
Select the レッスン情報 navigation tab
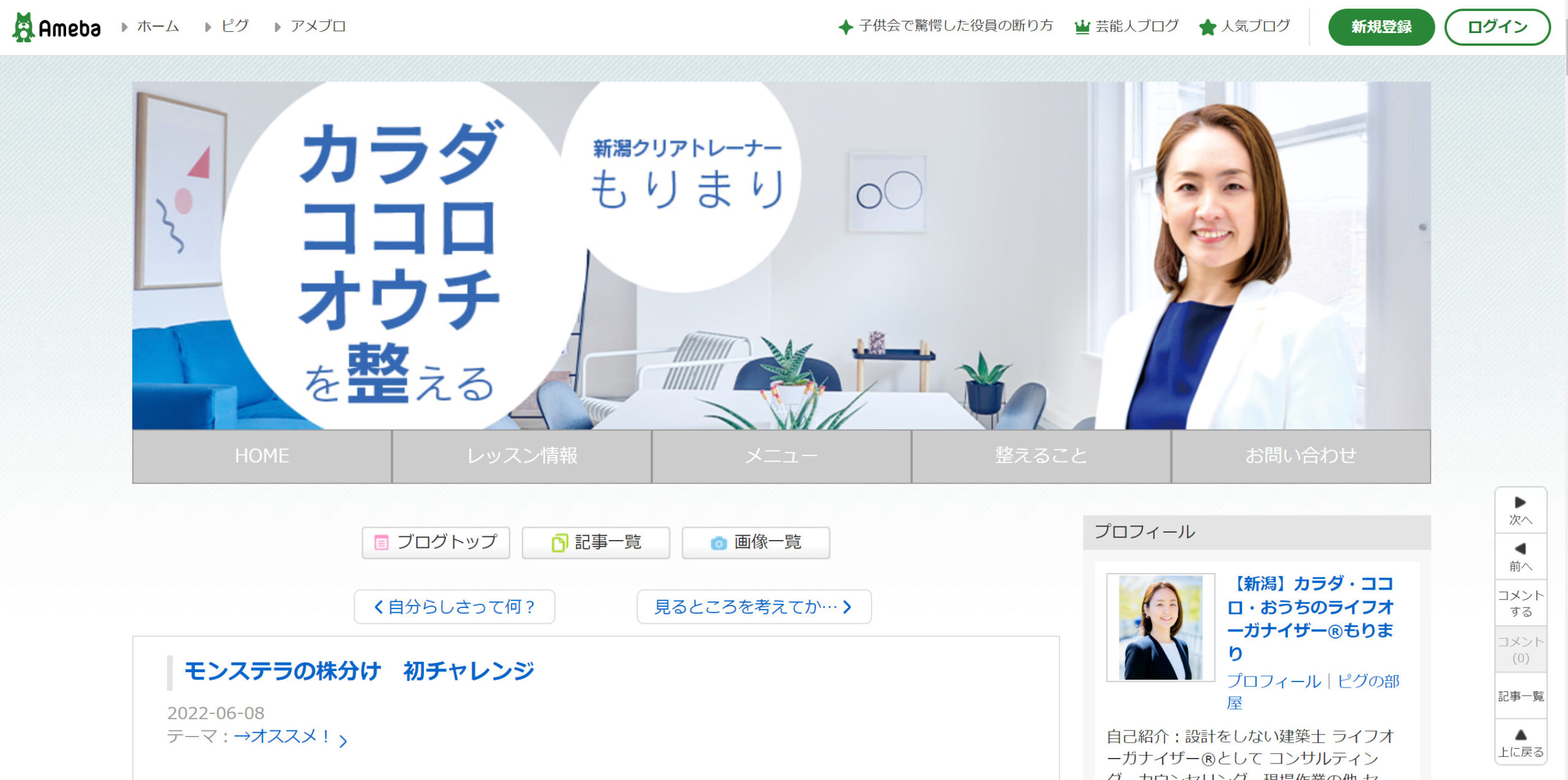[522, 456]
